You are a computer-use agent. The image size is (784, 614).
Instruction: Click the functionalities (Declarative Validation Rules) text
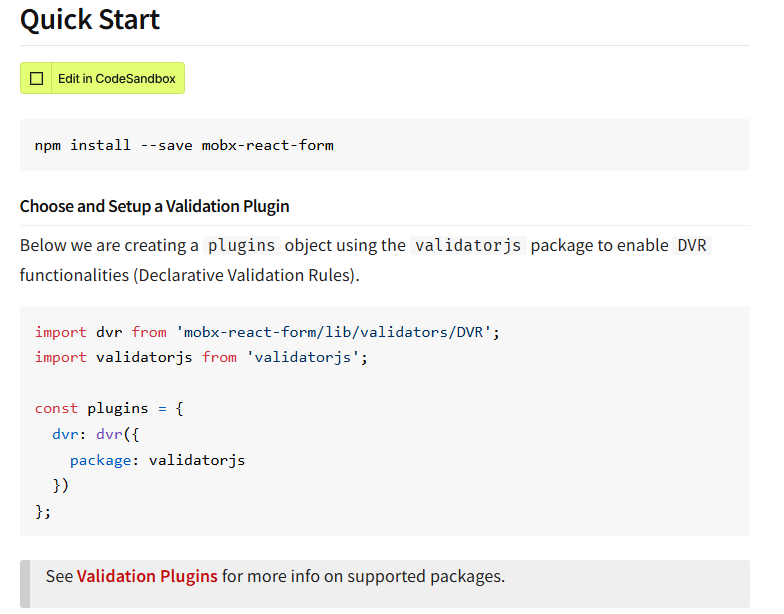[x=190, y=276]
